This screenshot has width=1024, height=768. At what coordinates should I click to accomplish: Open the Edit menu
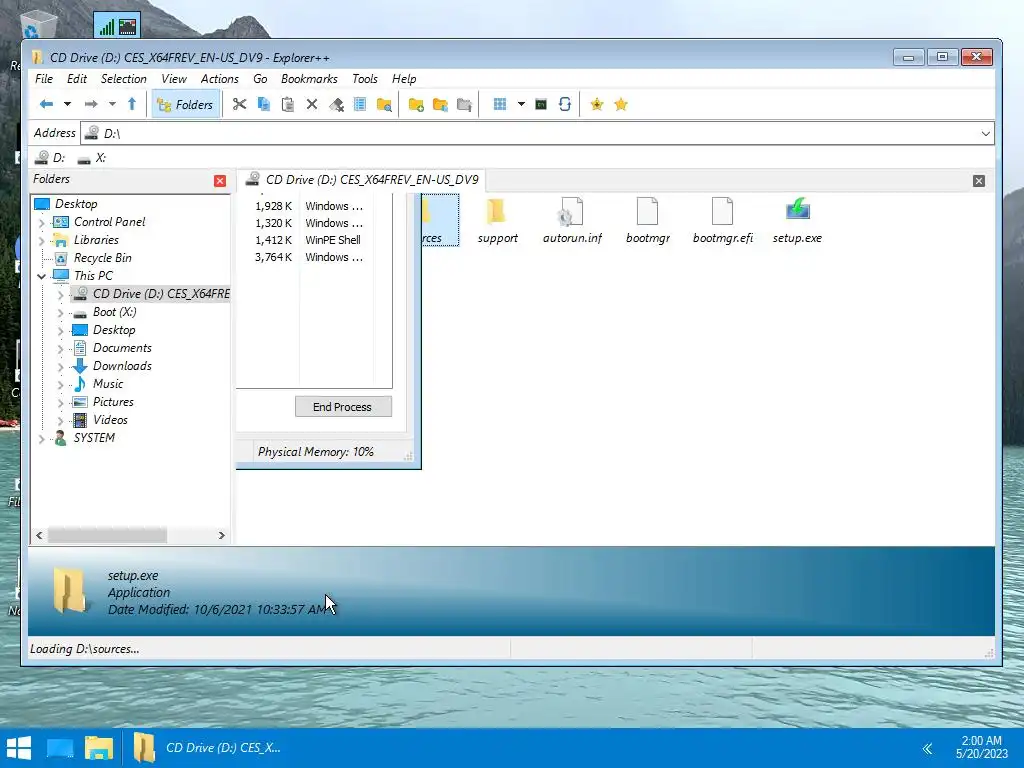[x=76, y=78]
